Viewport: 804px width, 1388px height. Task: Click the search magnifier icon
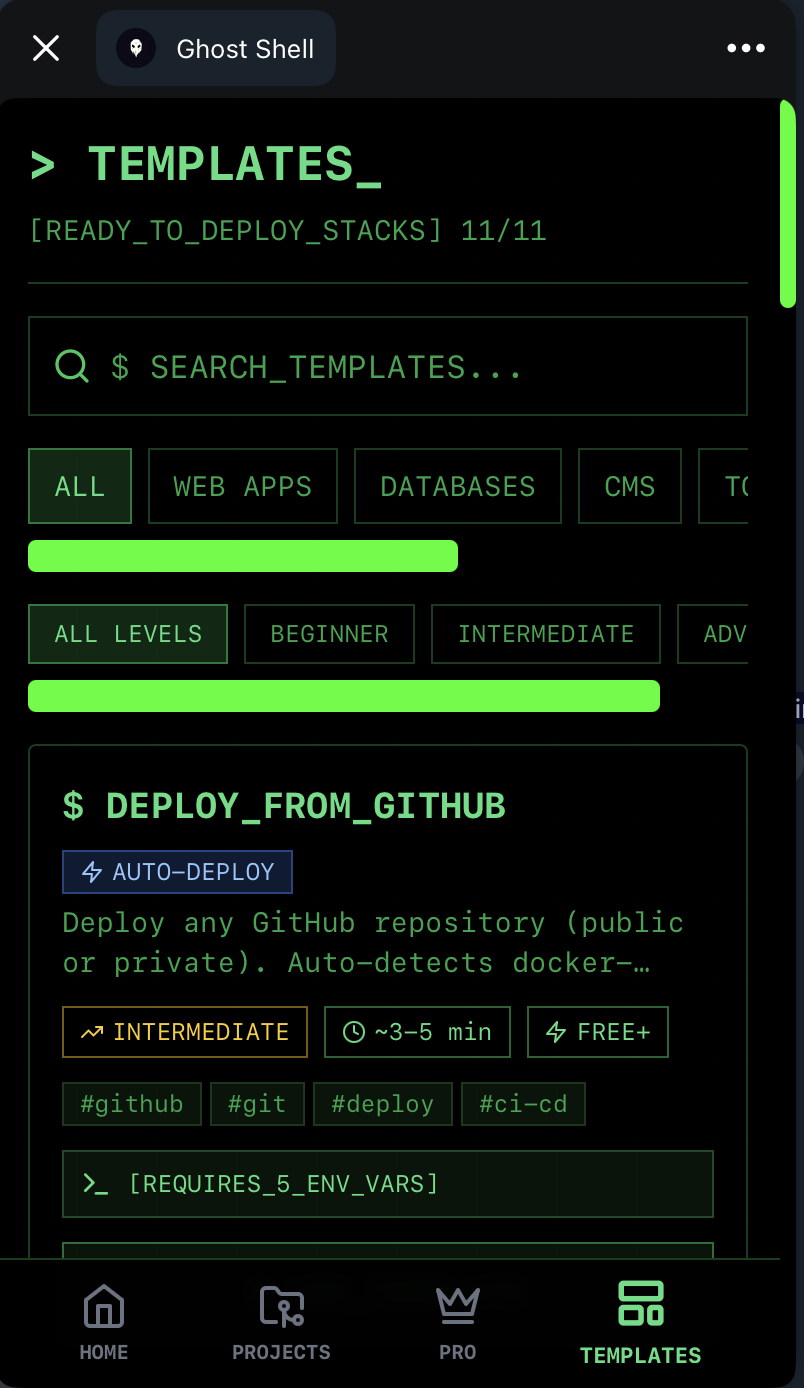click(72, 366)
